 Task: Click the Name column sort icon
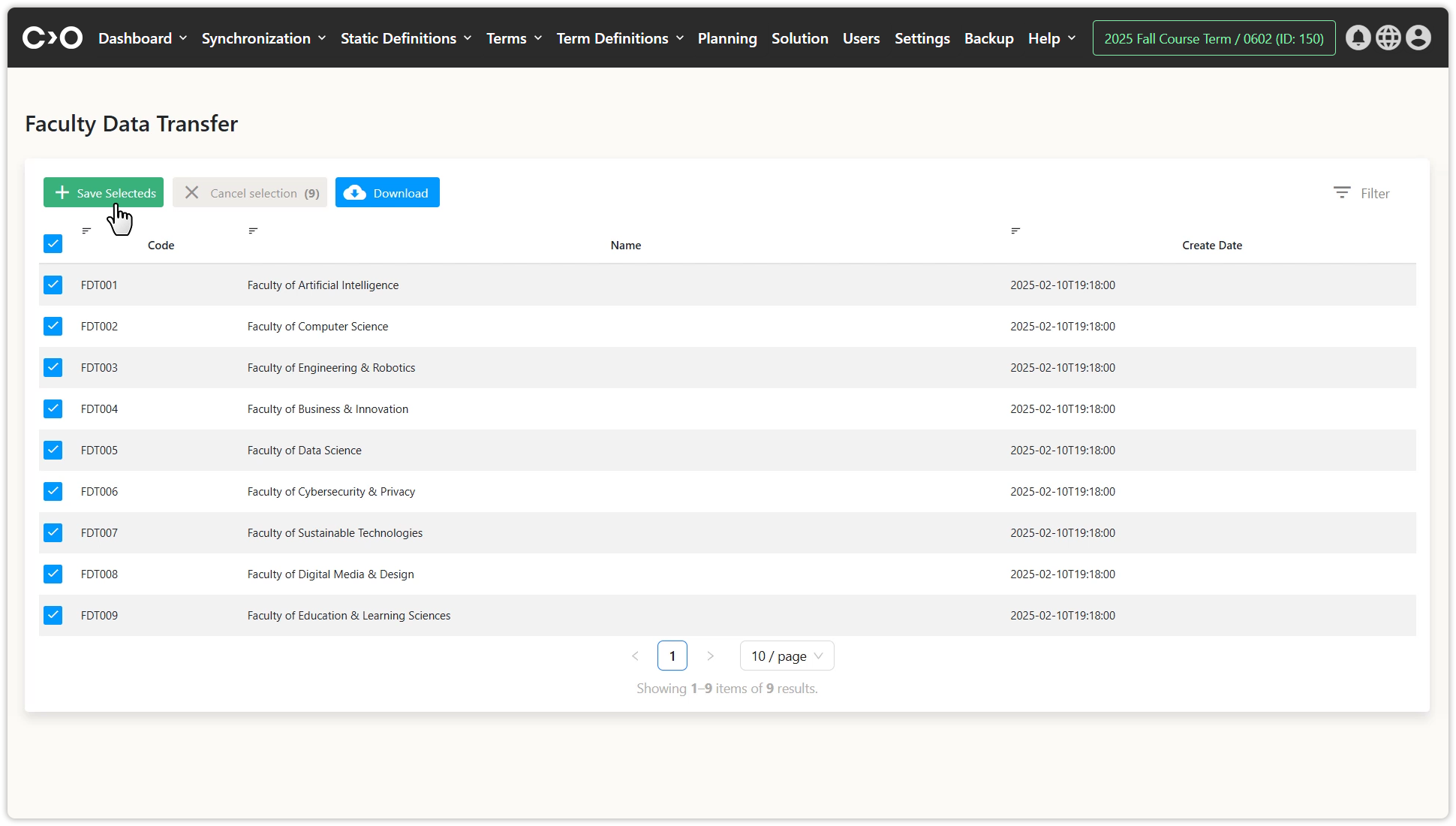253,231
